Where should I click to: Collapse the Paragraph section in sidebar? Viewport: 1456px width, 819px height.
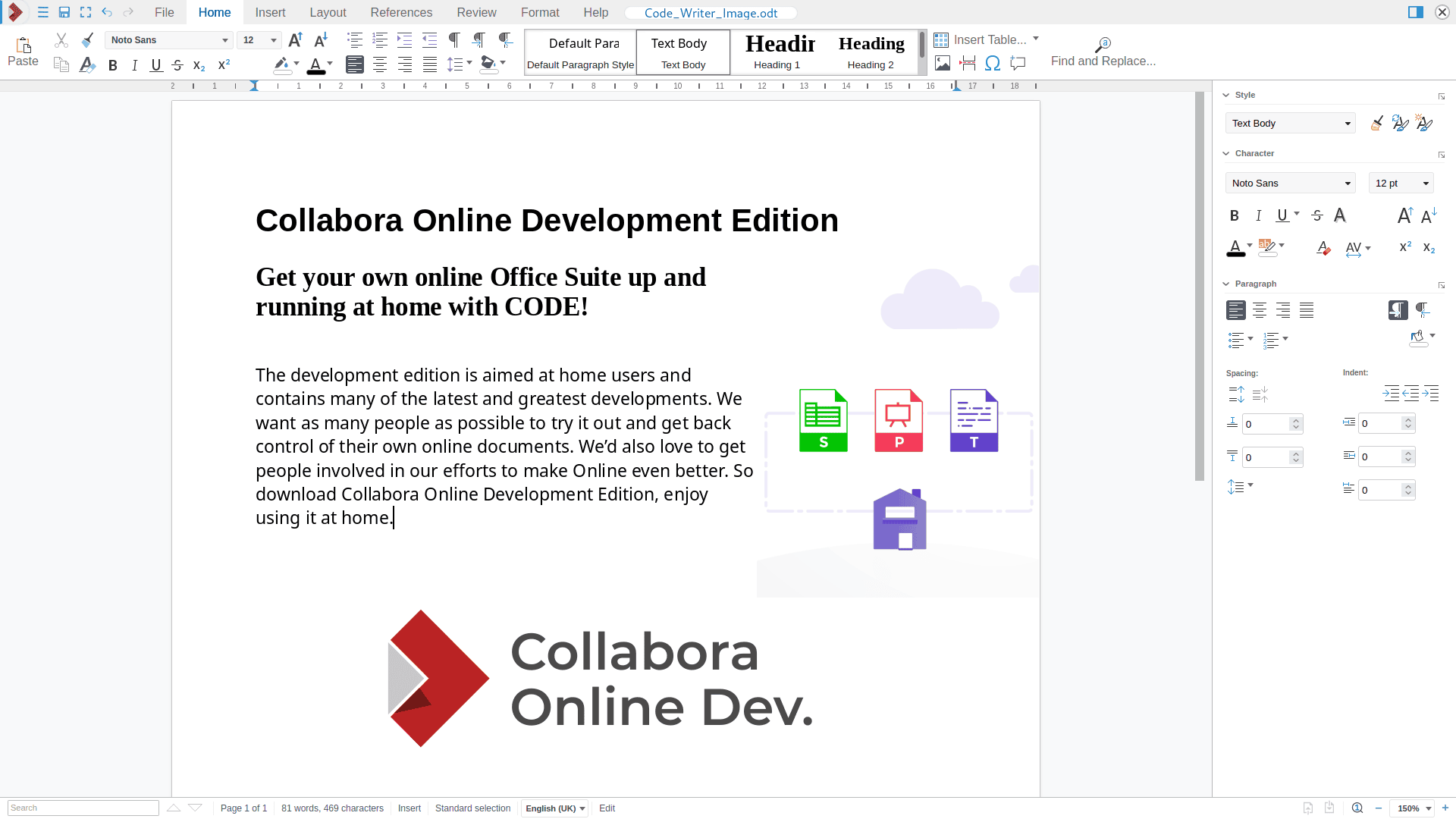[1226, 284]
